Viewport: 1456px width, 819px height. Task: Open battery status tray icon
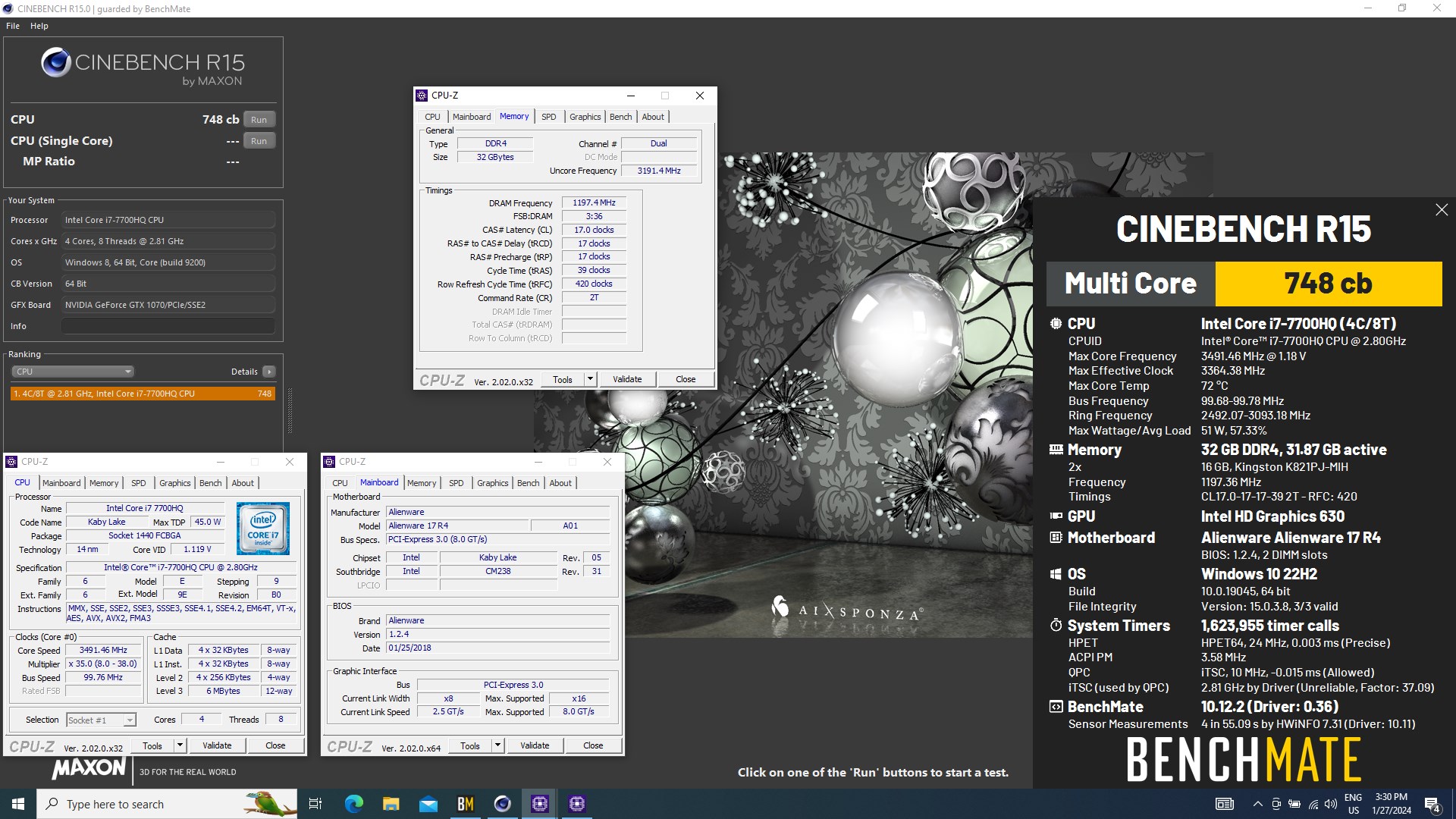[x=1294, y=804]
